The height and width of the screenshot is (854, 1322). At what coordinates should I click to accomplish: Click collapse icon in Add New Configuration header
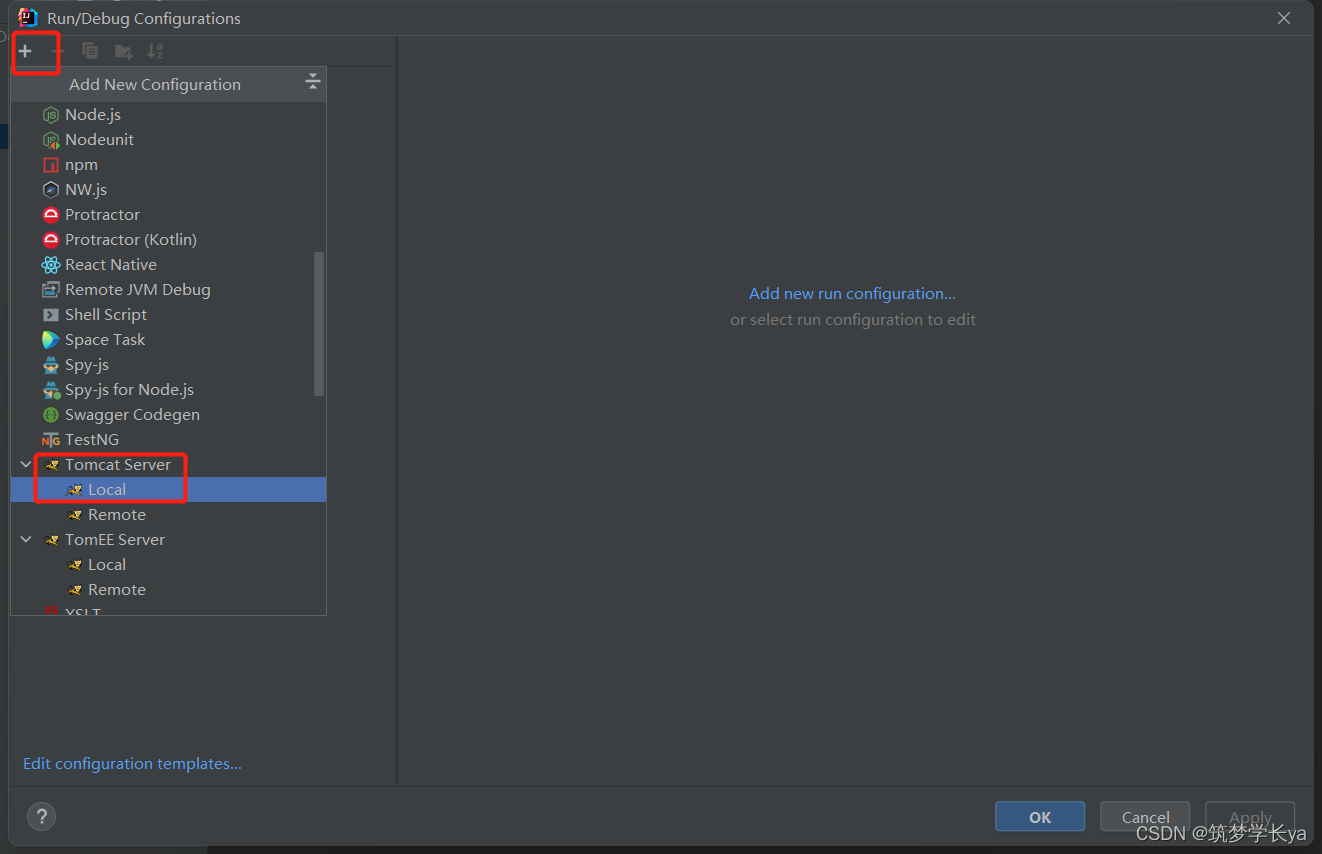click(312, 82)
